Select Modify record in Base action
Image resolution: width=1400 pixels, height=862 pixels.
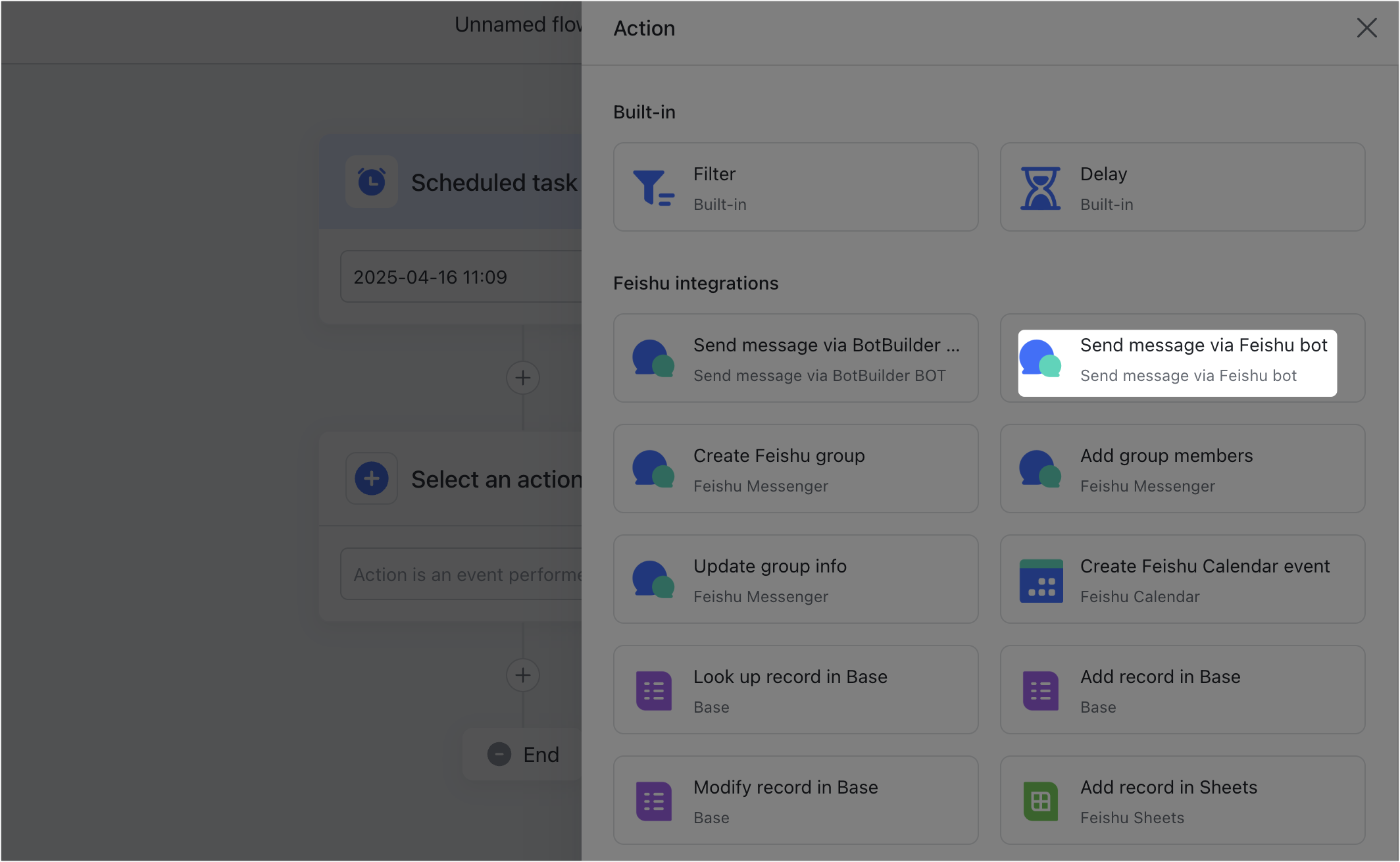795,800
